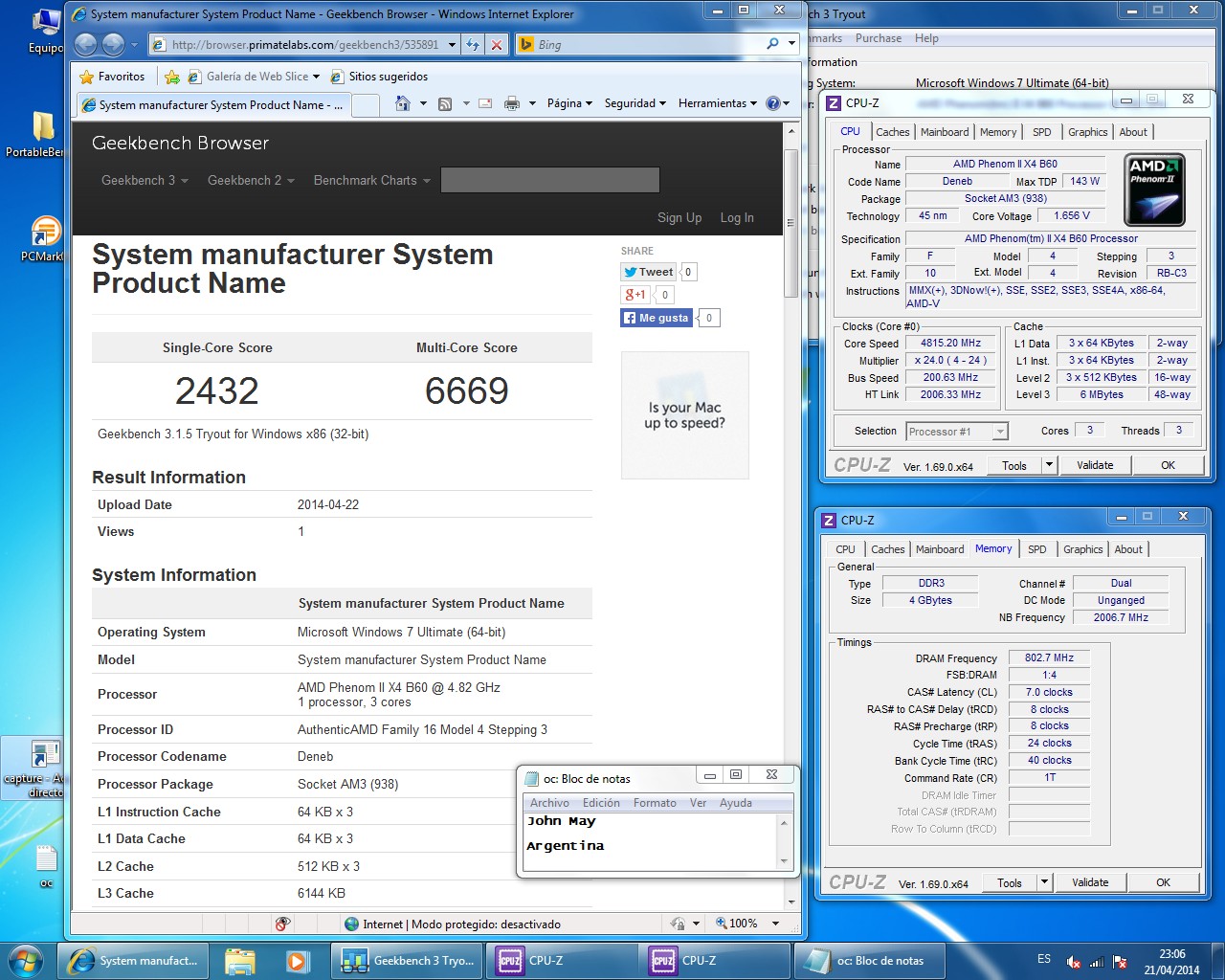Image resolution: width=1225 pixels, height=980 pixels.
Task: Stop loading with the red X icon
Action: coord(496,44)
